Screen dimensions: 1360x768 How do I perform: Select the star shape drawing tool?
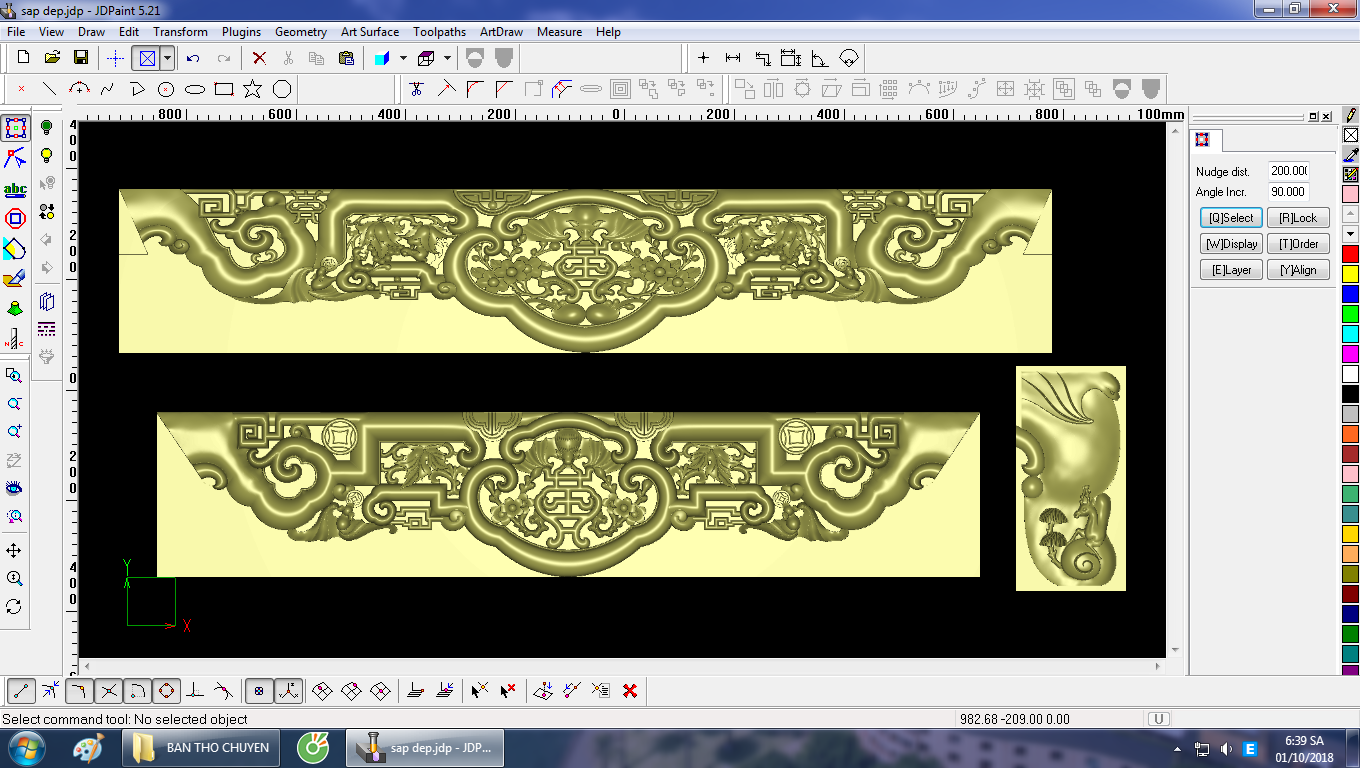coord(252,89)
